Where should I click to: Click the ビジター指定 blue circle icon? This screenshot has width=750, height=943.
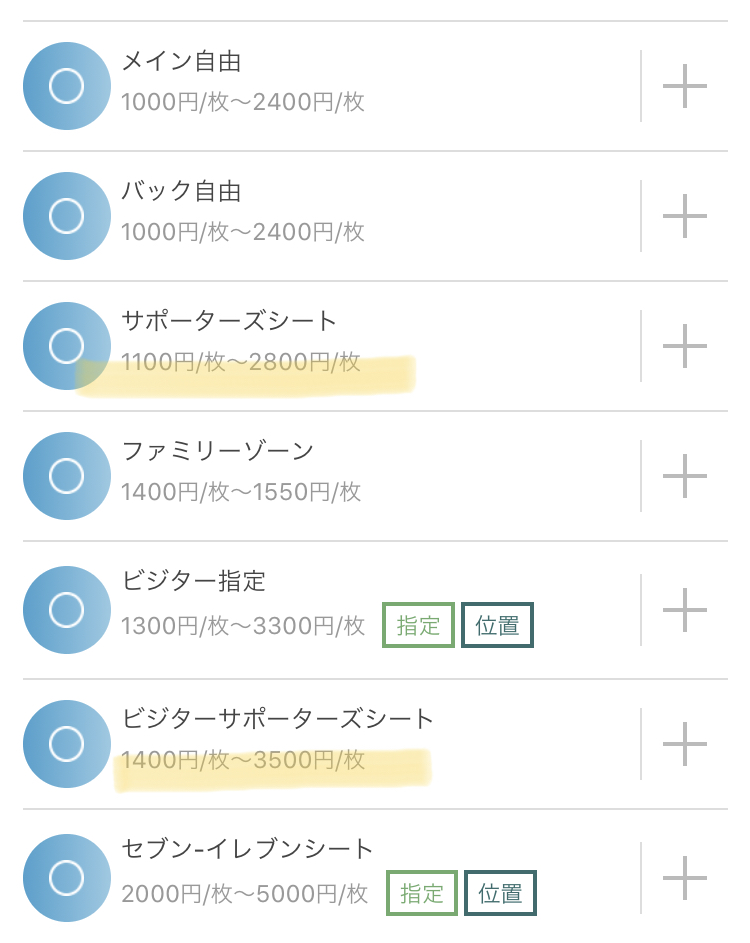point(67,610)
